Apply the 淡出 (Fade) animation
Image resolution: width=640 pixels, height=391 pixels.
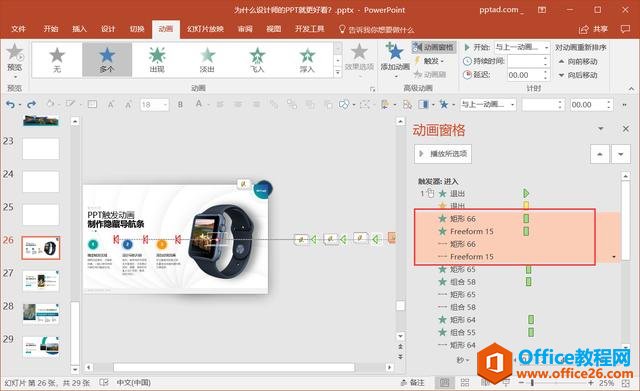[x=207, y=60]
